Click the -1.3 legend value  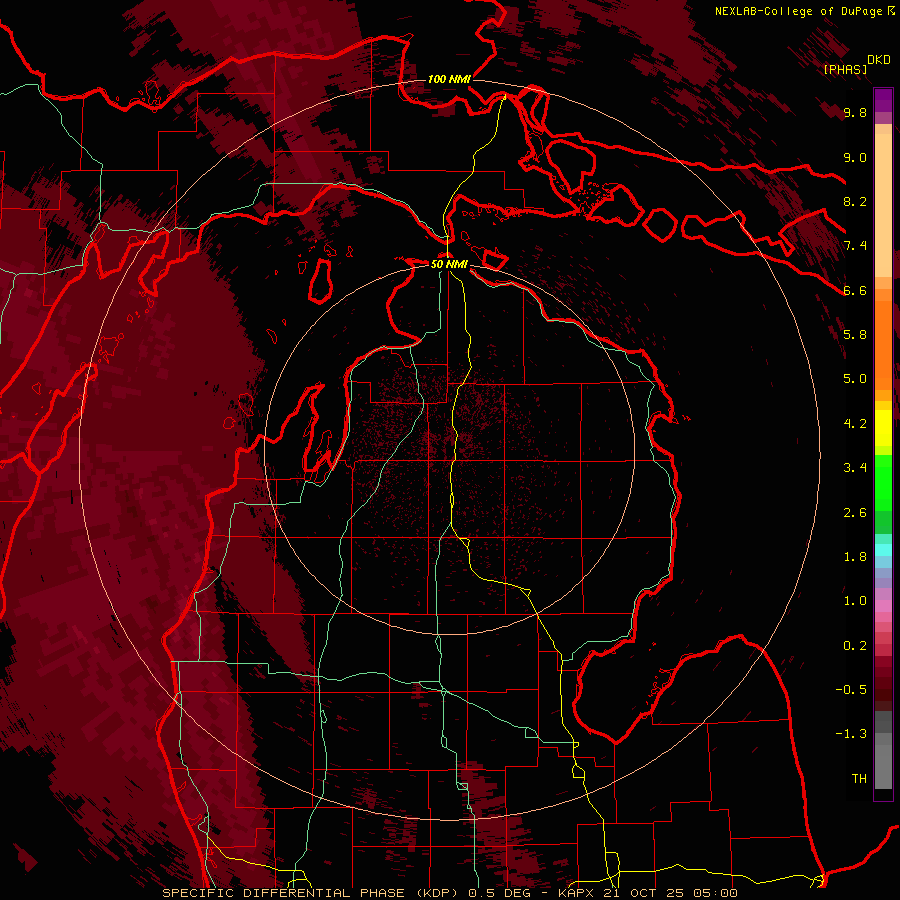pos(851,734)
